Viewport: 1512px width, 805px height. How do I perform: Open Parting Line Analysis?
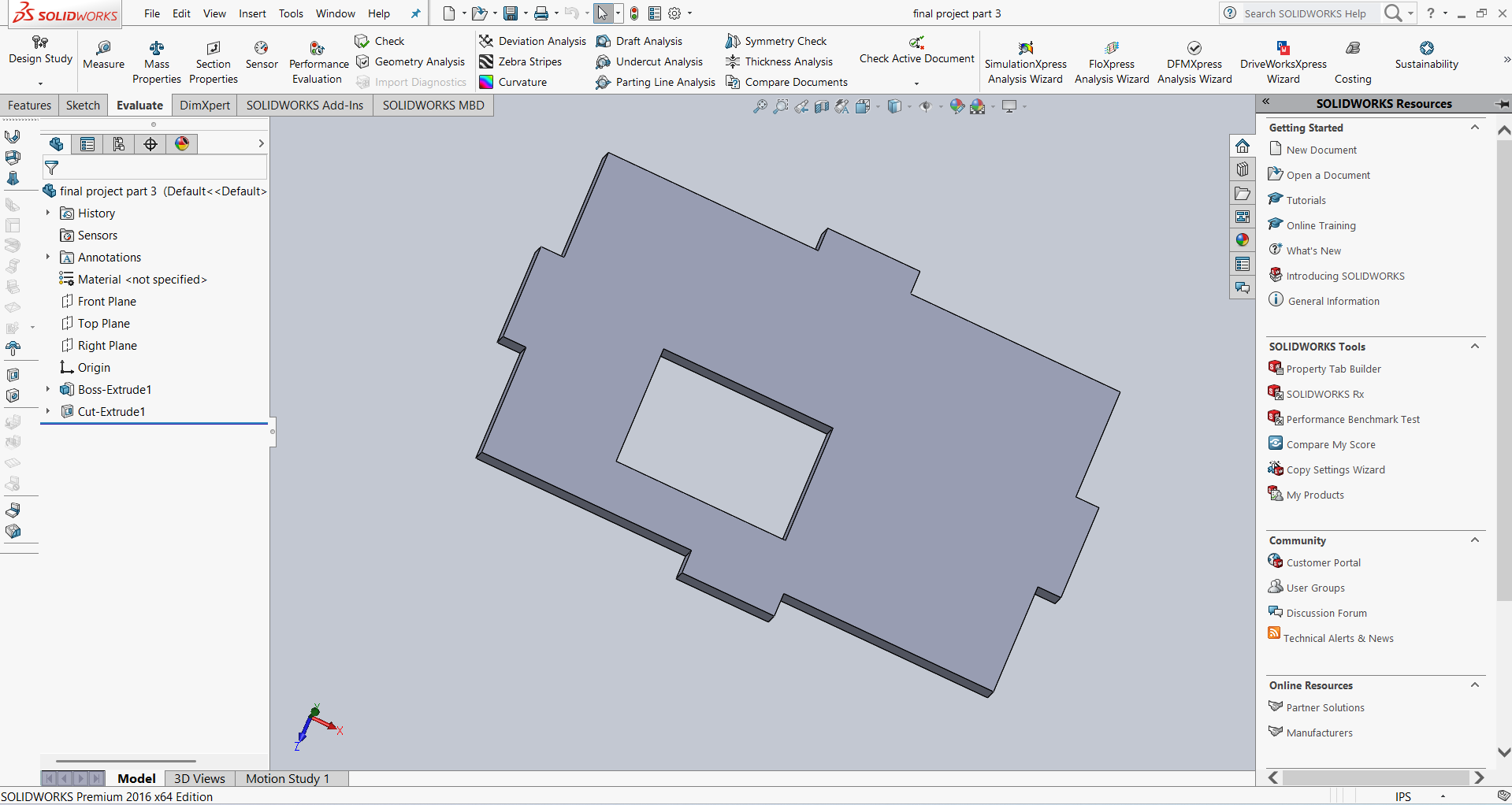pyautogui.click(x=656, y=82)
